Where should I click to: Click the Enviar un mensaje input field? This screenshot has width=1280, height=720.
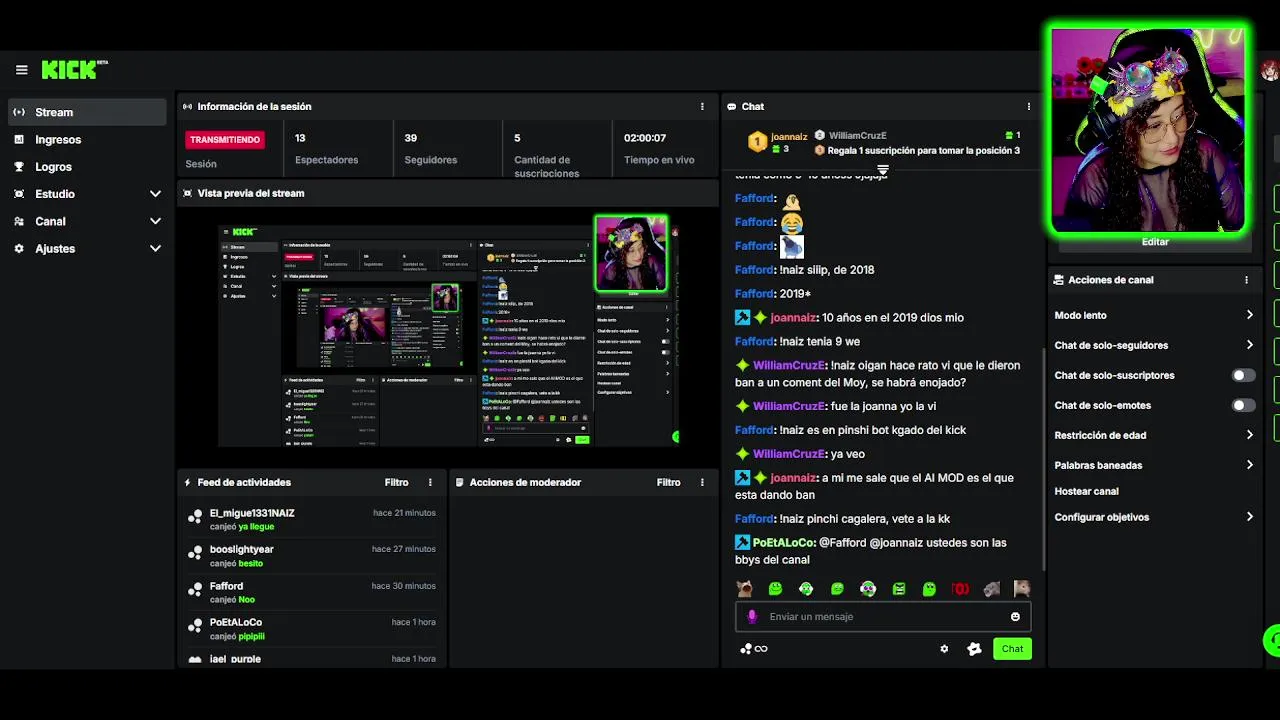[882, 617]
